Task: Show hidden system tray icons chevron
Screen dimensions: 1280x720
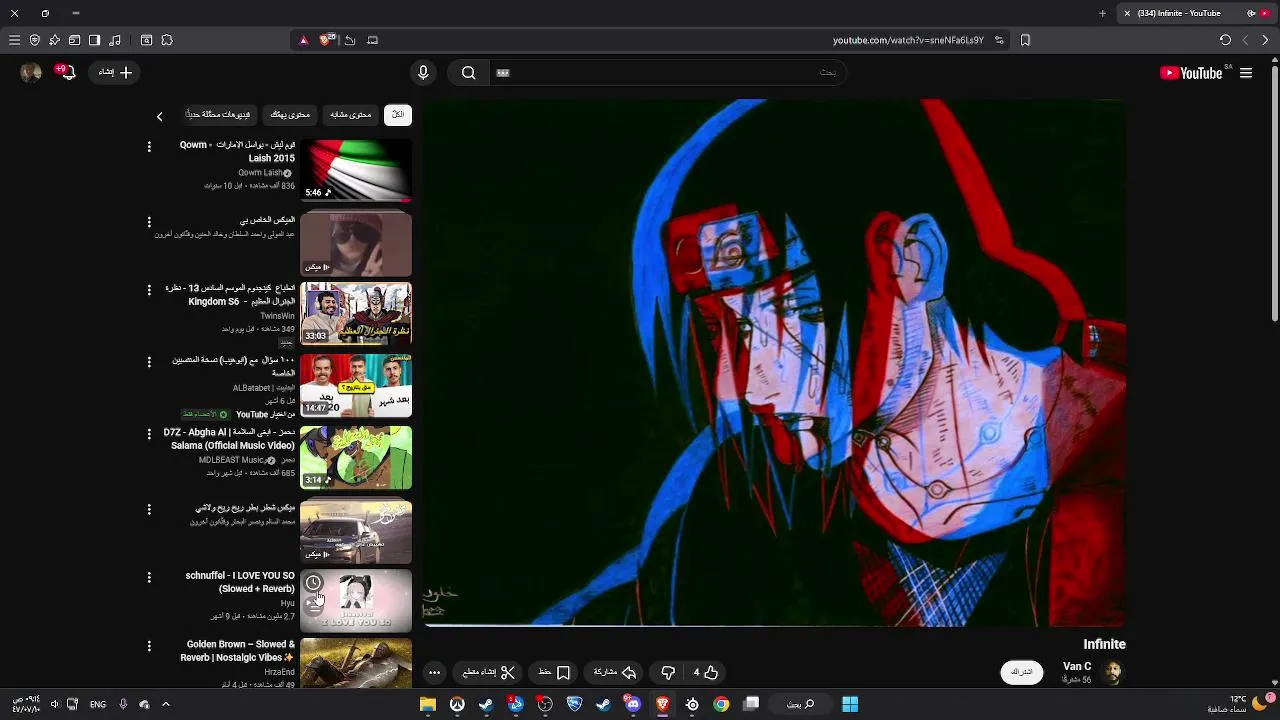Action: [x=166, y=704]
